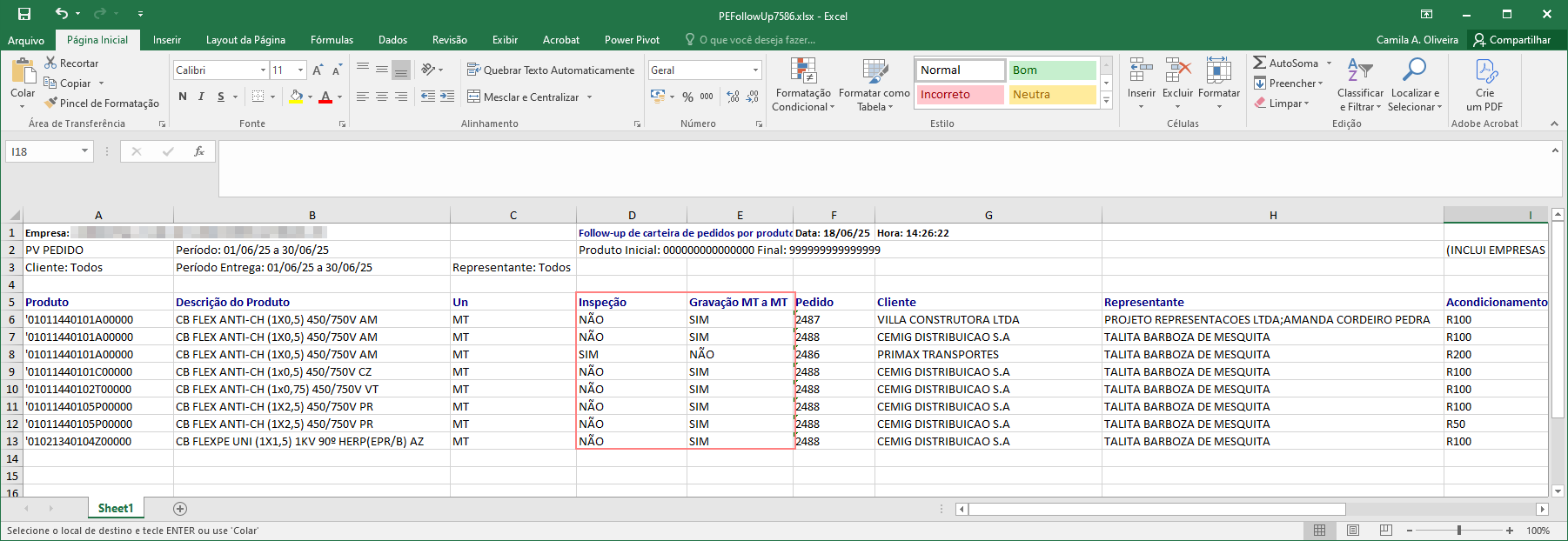Increase decimal places
The height and width of the screenshot is (541, 1568).
click(x=733, y=97)
